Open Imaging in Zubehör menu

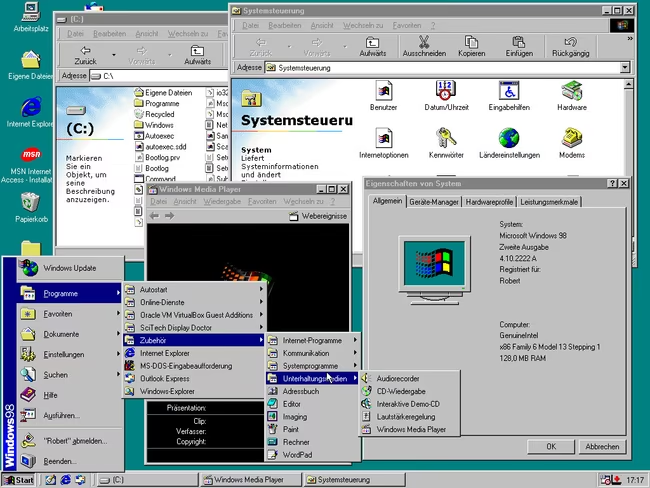313,417
